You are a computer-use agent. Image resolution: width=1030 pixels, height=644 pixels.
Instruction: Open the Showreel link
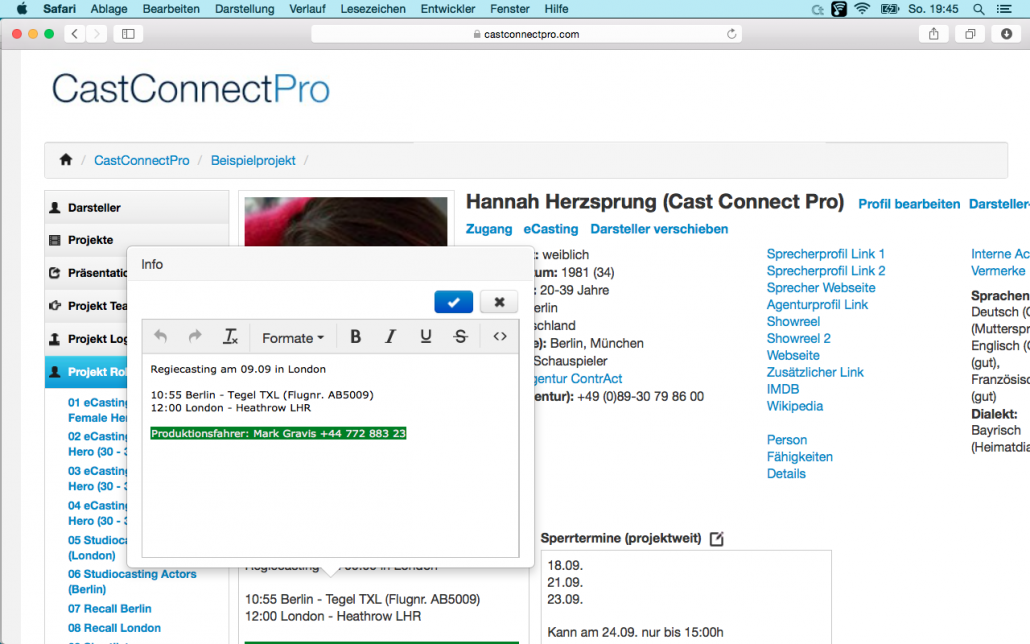[793, 321]
